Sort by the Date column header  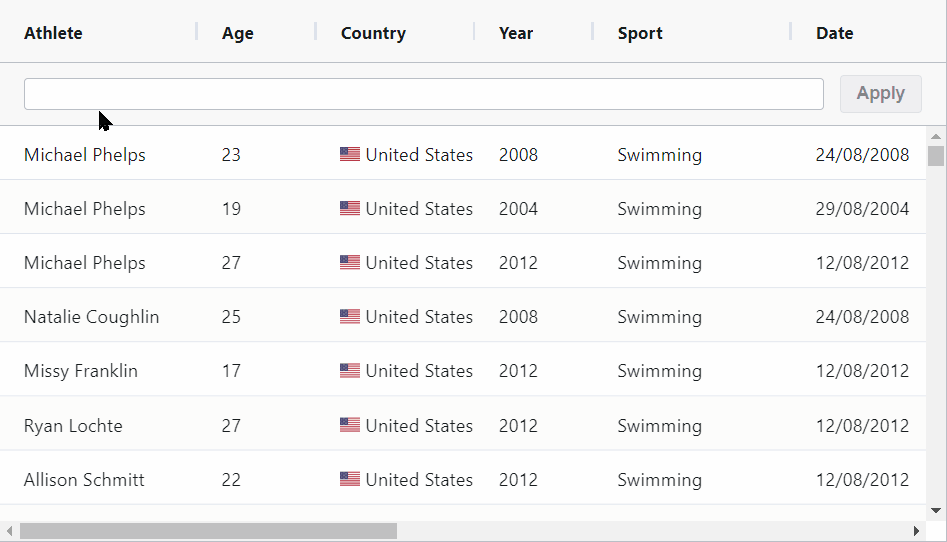pyautogui.click(x=834, y=33)
